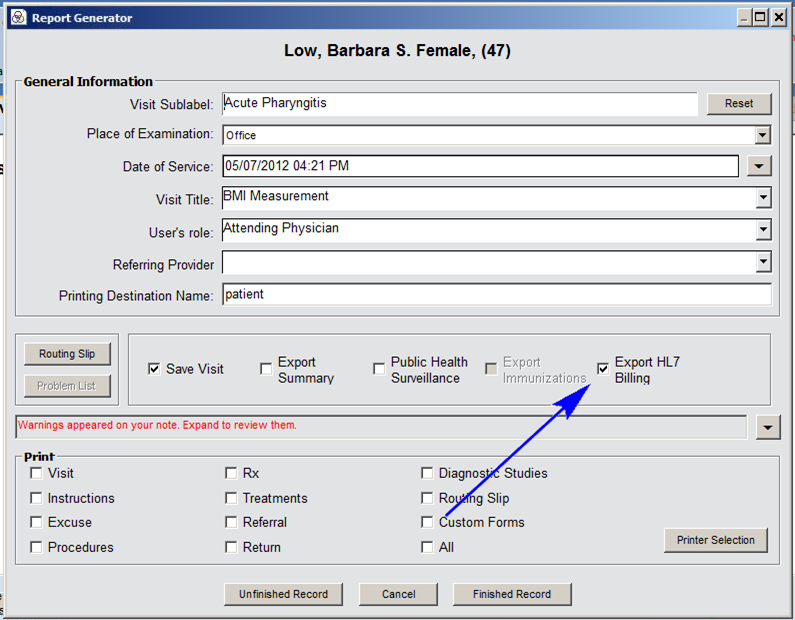Enable the Referral print checkbox
The height and width of the screenshot is (620, 795).
click(231, 522)
